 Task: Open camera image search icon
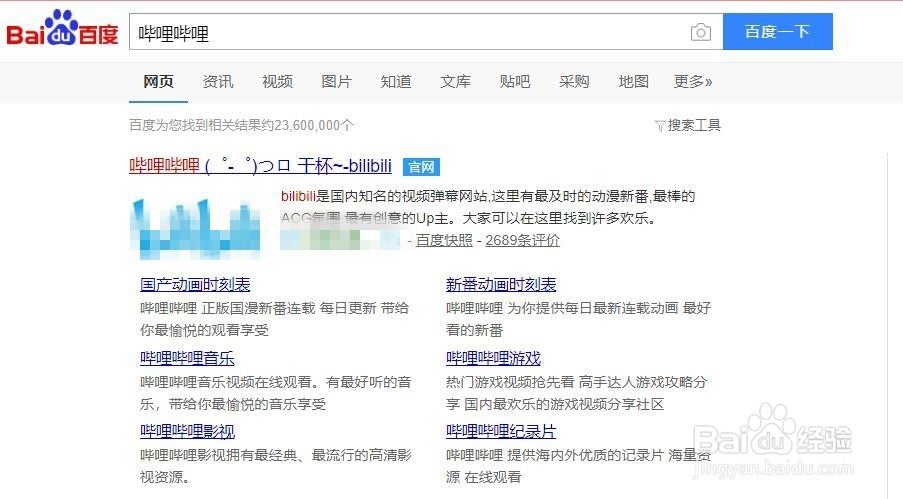(x=700, y=32)
